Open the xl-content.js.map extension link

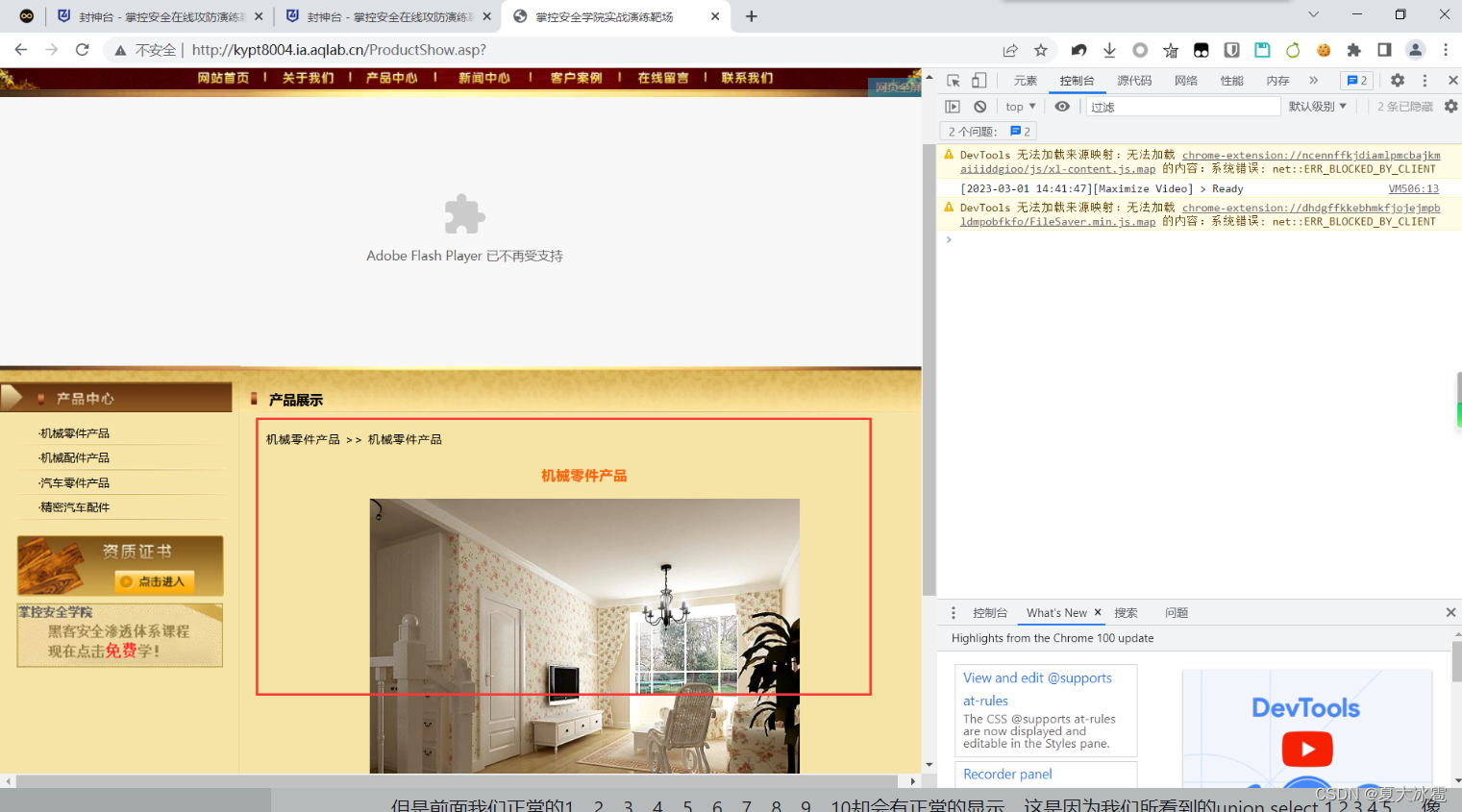point(1200,161)
